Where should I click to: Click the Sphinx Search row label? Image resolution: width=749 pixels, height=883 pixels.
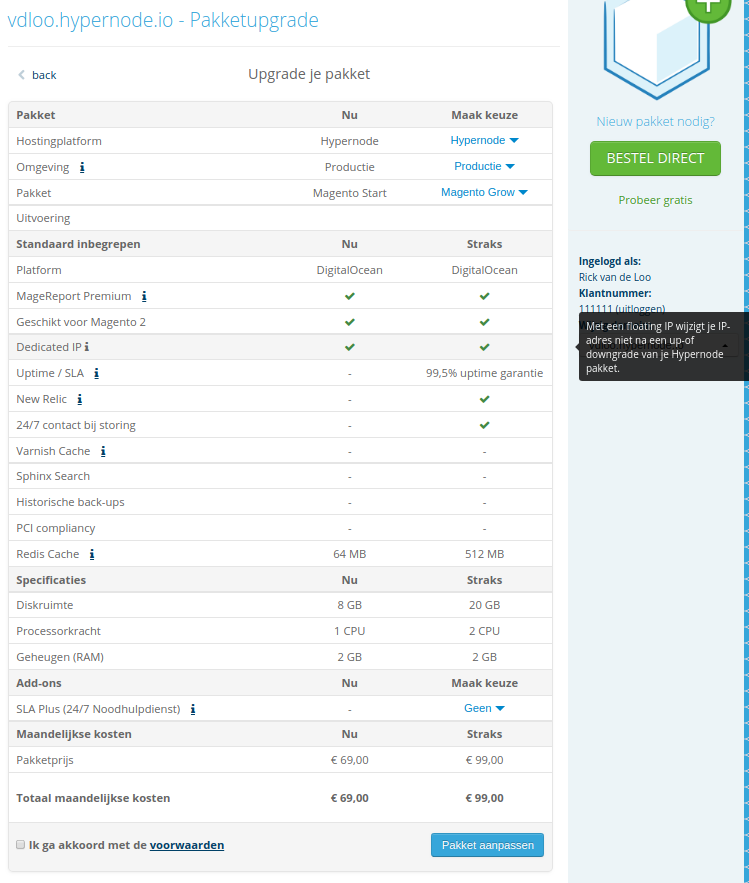pyautogui.click(x=53, y=476)
